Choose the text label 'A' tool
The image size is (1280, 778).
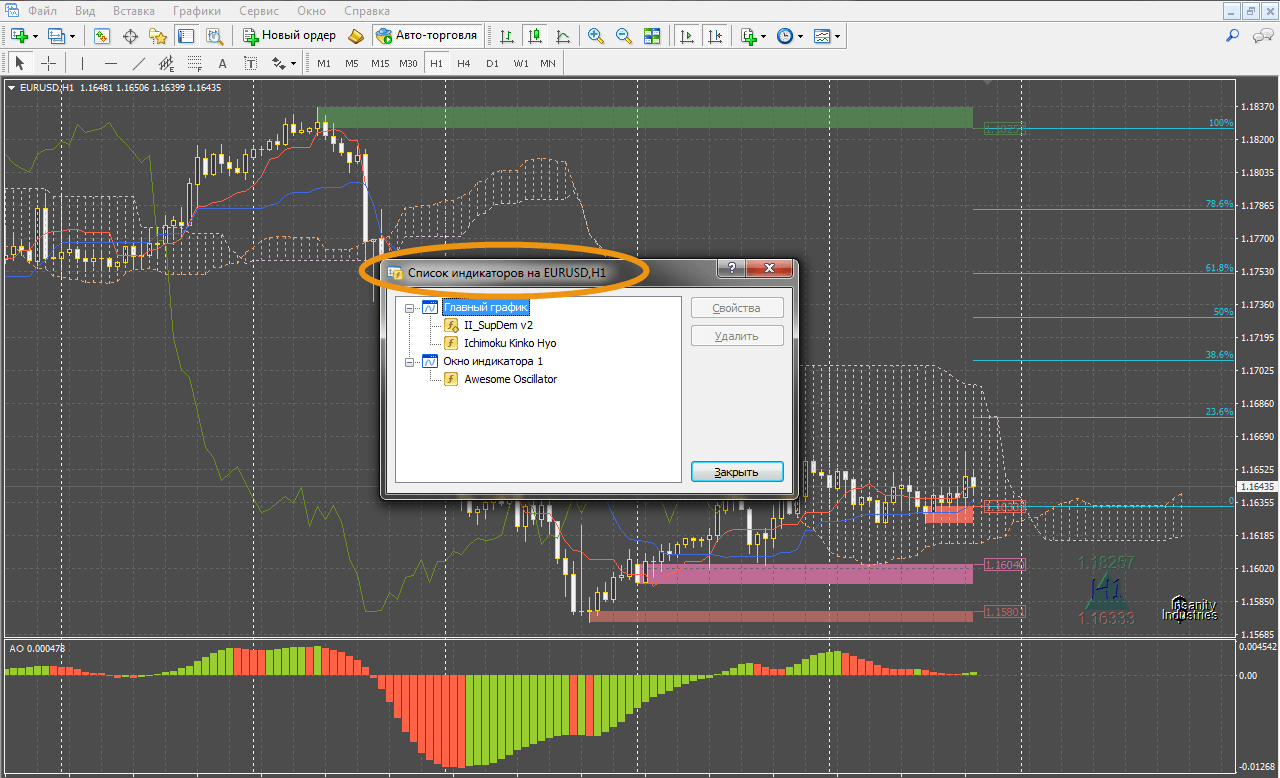tap(222, 64)
